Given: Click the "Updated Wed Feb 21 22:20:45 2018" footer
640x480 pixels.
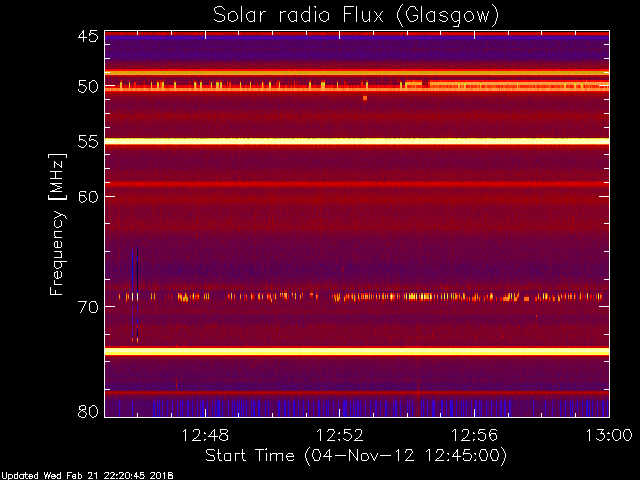Looking at the screenshot, I should 87,476.
